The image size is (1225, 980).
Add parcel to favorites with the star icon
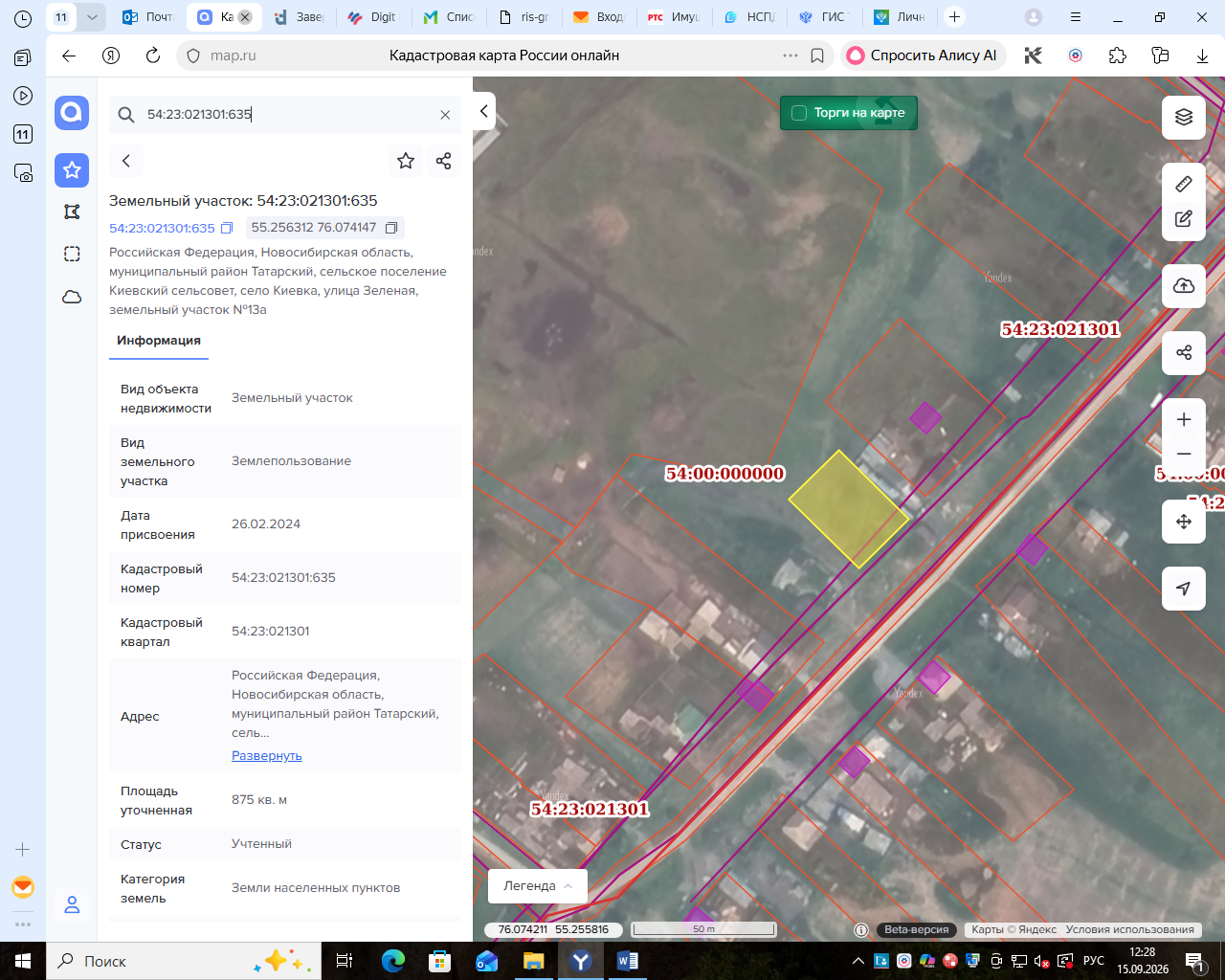(x=406, y=161)
